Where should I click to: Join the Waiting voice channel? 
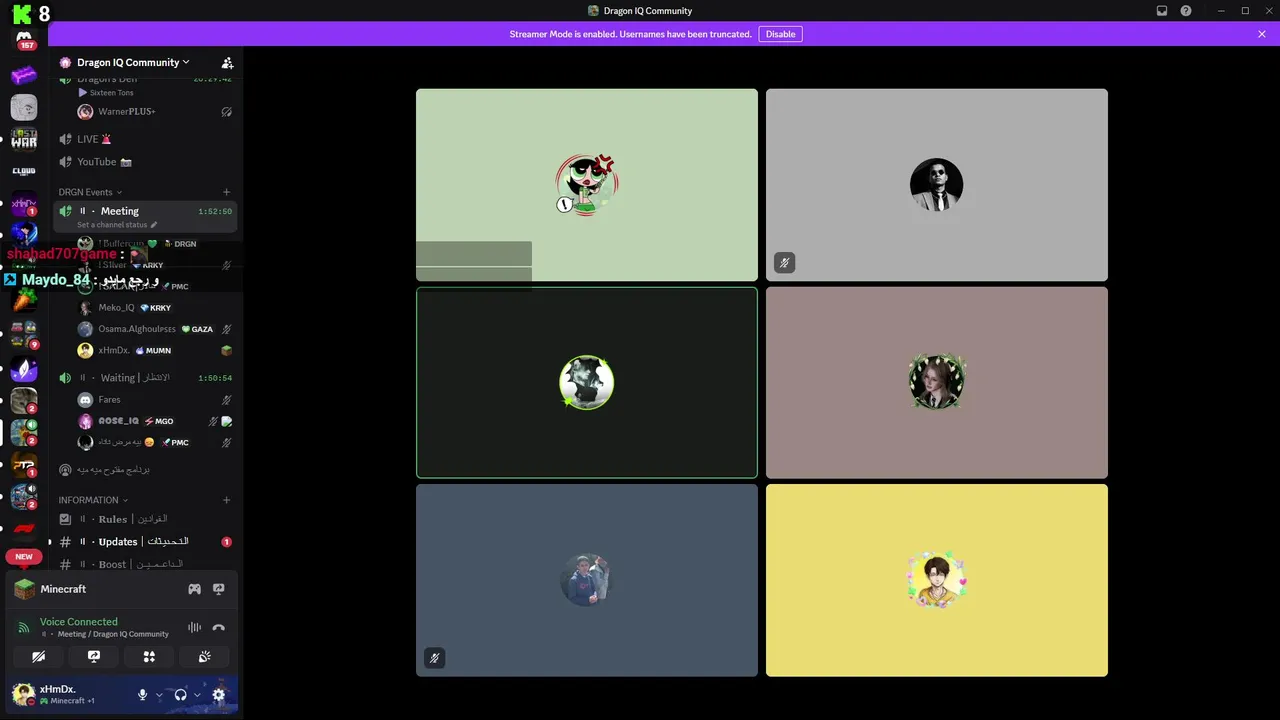[x=145, y=378]
